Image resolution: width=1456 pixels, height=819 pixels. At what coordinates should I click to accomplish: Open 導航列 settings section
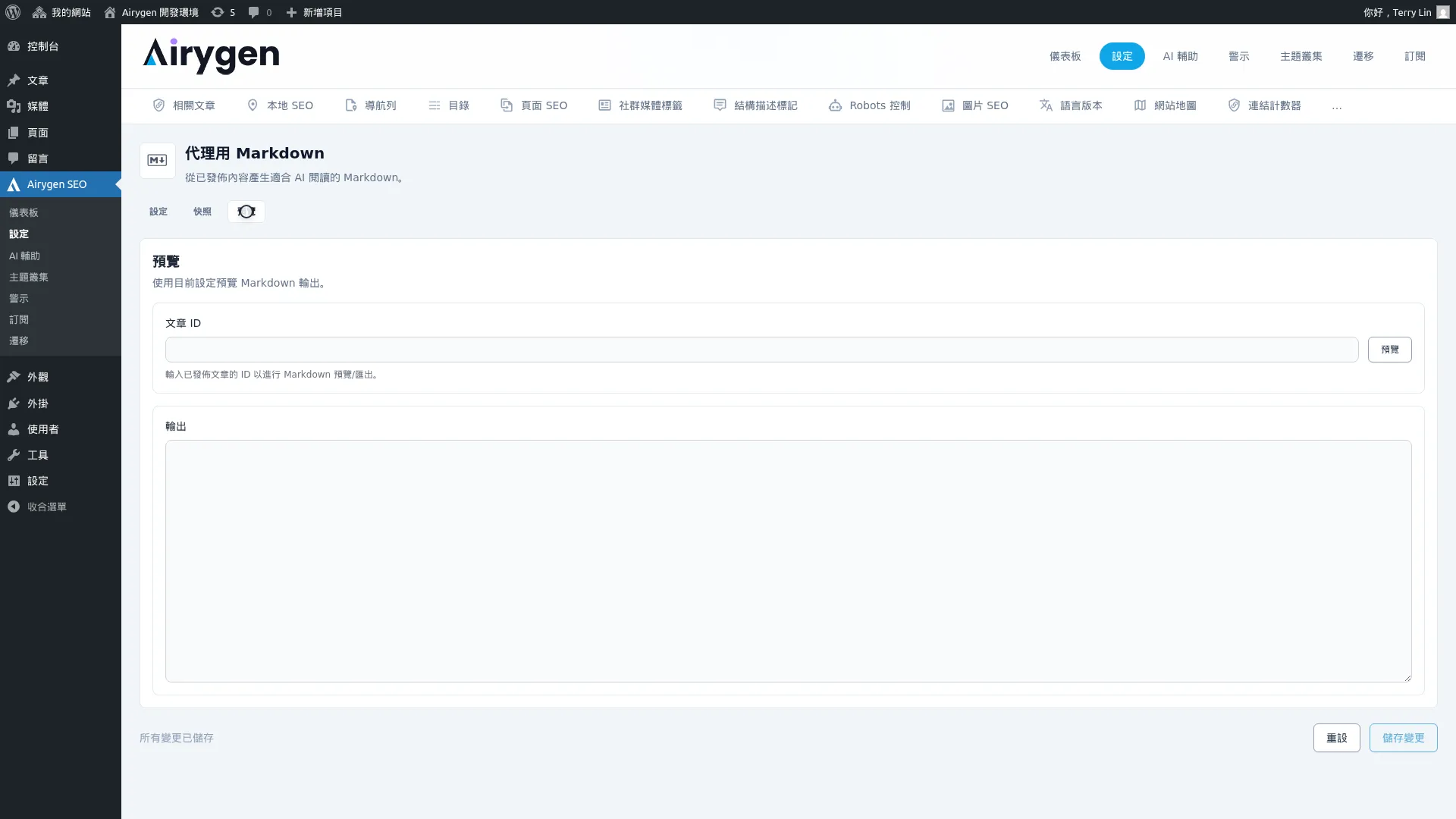371,105
